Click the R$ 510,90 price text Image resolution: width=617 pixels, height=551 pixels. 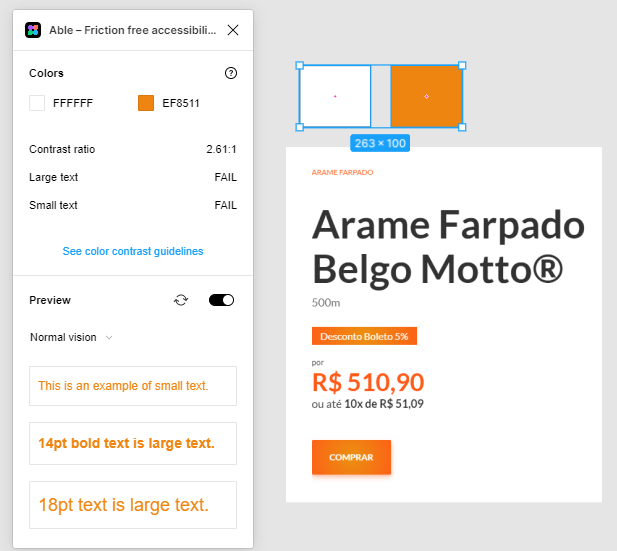coord(368,382)
